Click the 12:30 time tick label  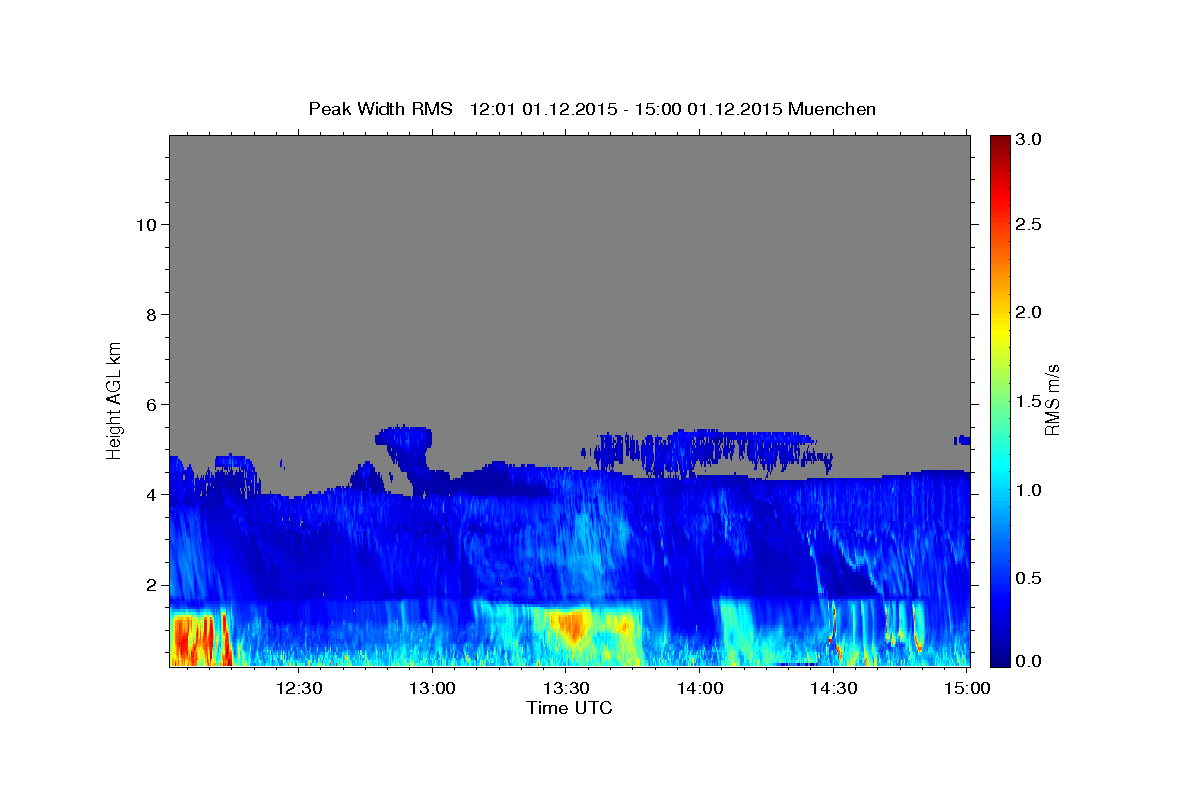click(x=299, y=688)
